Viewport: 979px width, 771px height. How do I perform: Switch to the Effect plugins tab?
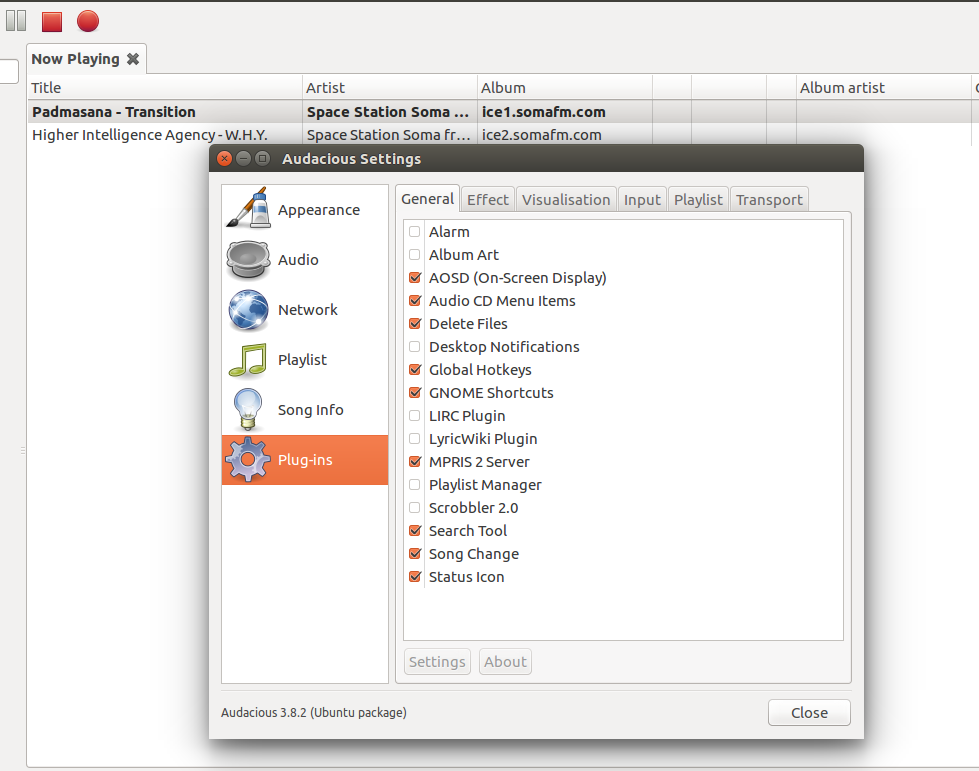(x=488, y=200)
